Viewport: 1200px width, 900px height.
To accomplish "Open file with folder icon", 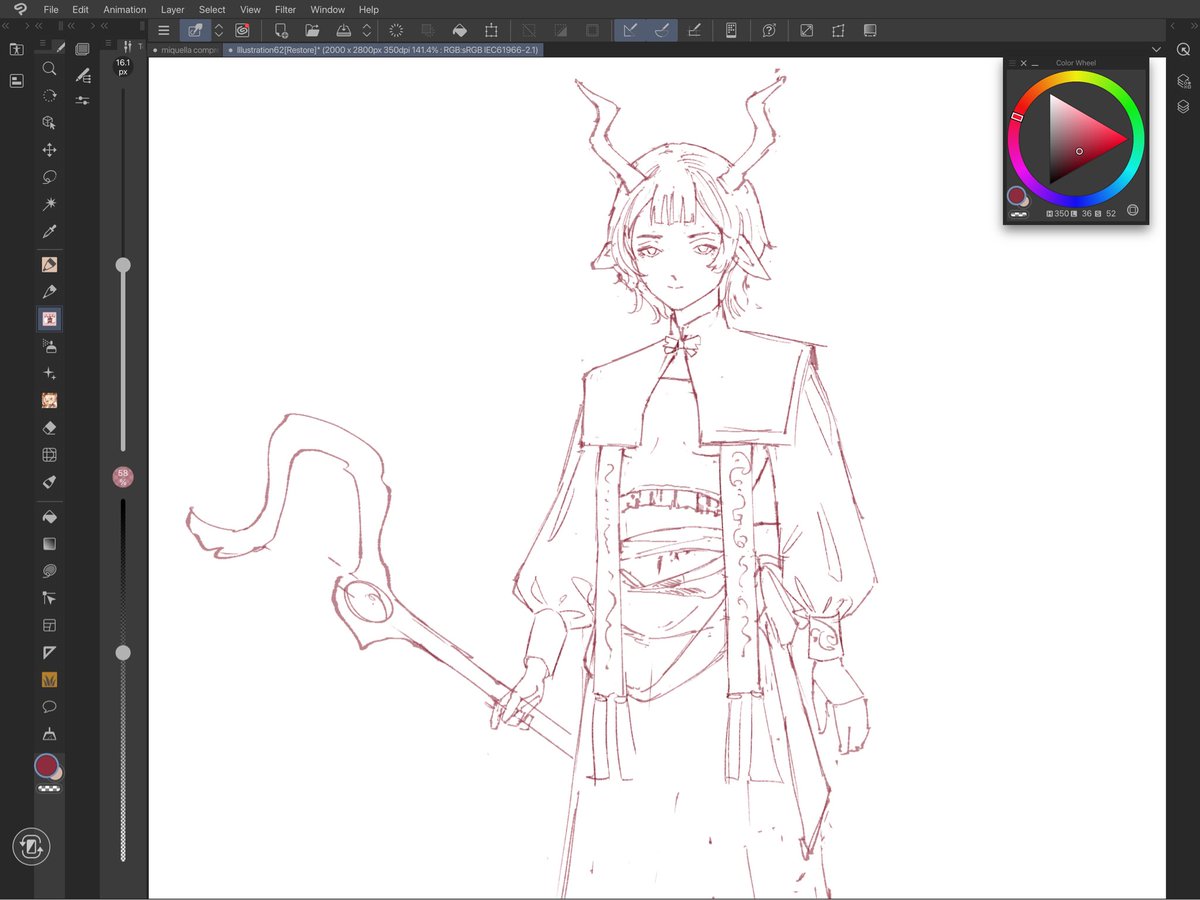I will coord(312,30).
